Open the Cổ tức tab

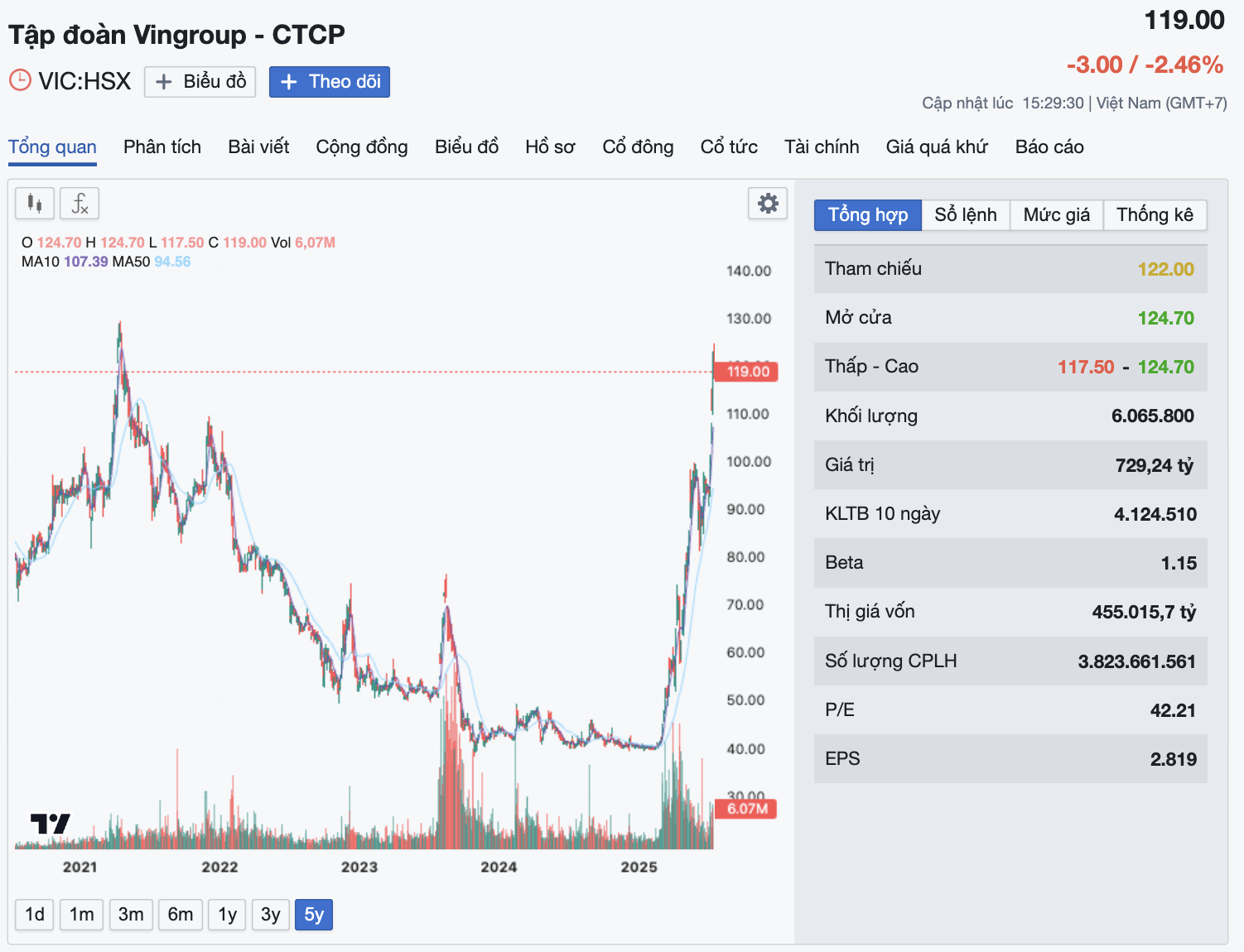point(729,147)
